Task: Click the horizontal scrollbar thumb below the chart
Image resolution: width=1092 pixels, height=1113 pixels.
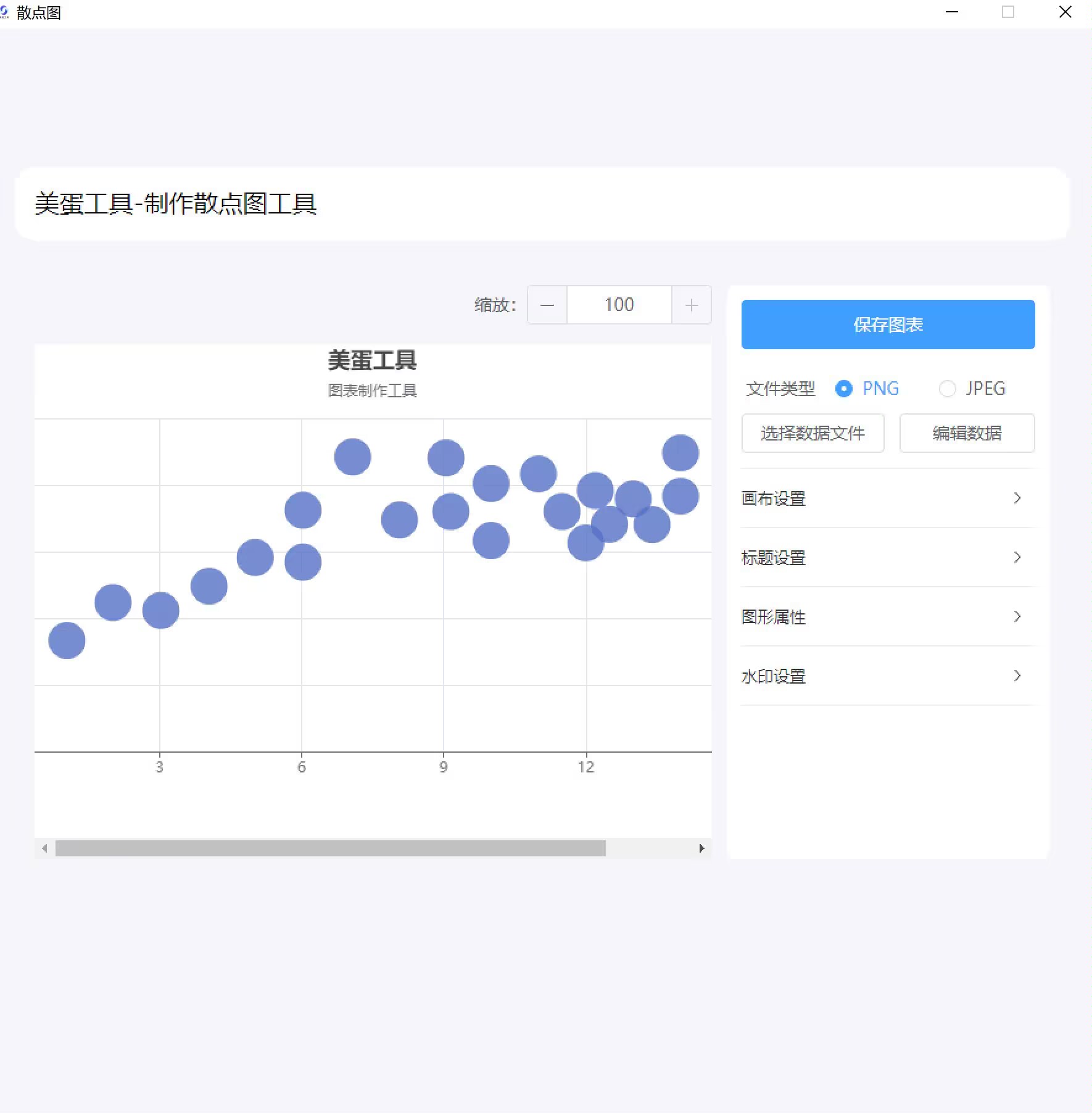Action: (330, 848)
